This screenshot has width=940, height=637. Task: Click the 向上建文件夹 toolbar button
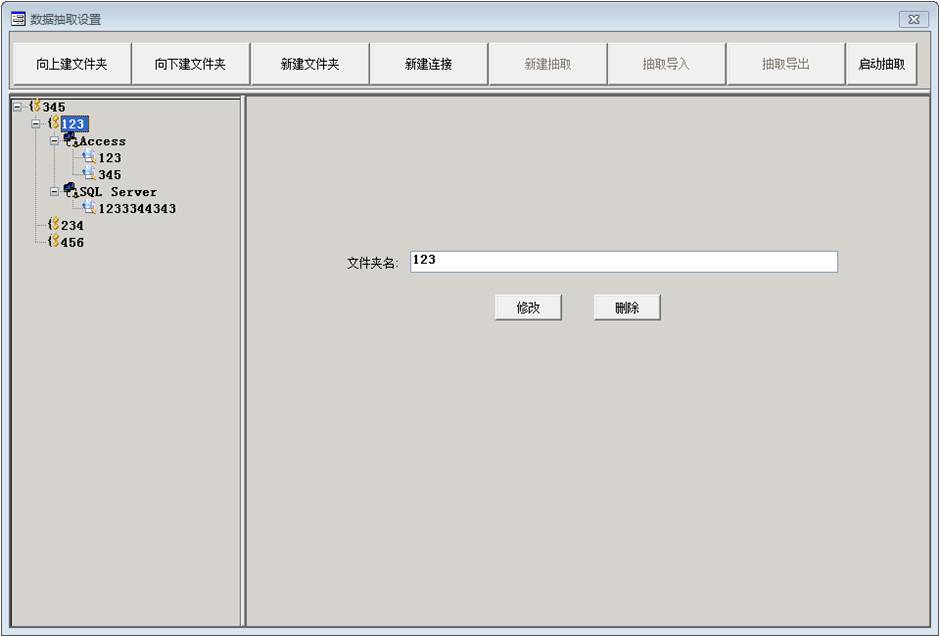click(x=71, y=64)
